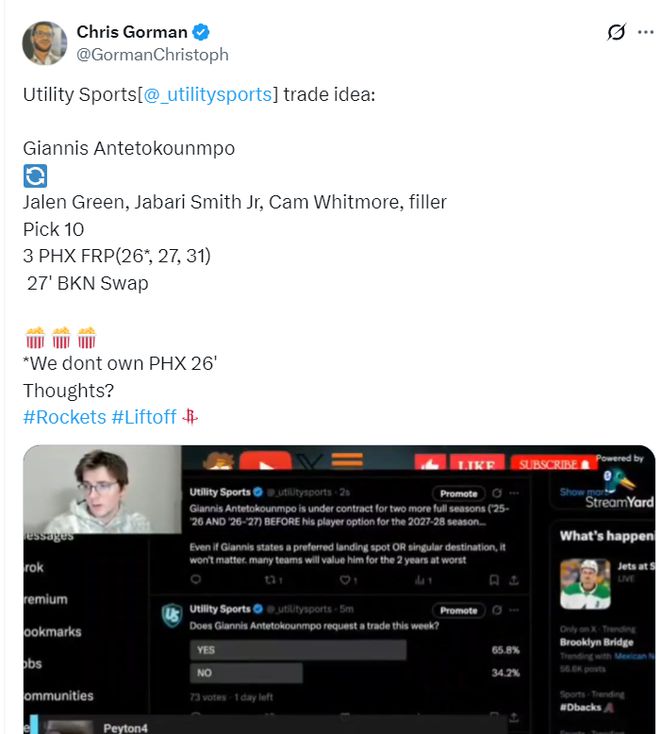Open the #Liftoff hashtag
The image size is (660, 734).
[144, 417]
